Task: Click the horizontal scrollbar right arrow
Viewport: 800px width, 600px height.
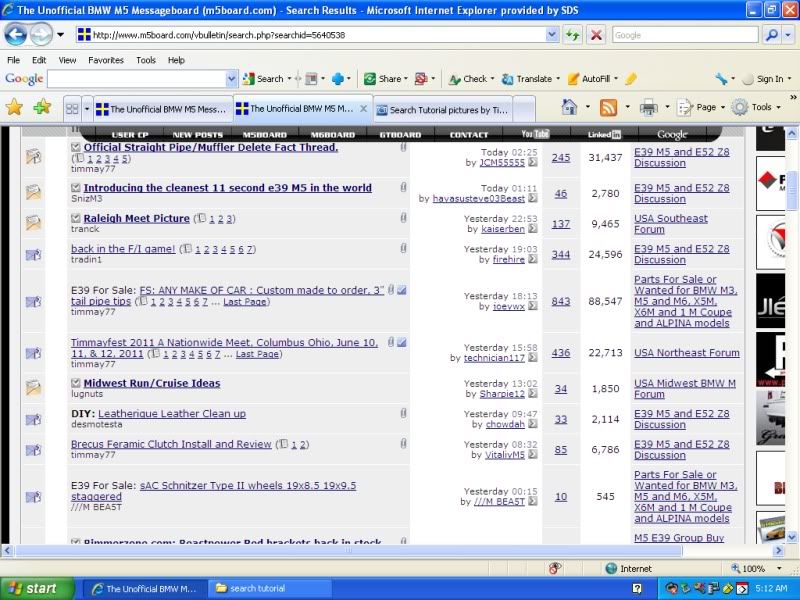Action: tap(778, 551)
